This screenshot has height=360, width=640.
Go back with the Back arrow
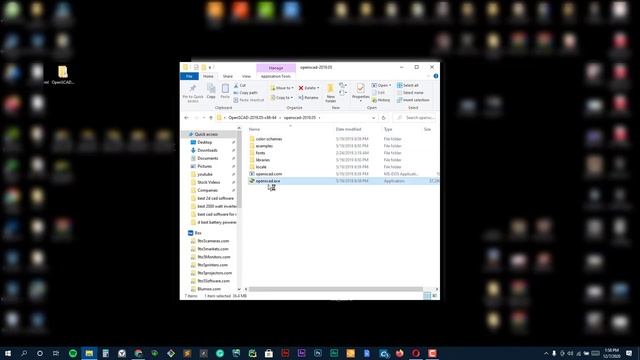[x=187, y=118]
